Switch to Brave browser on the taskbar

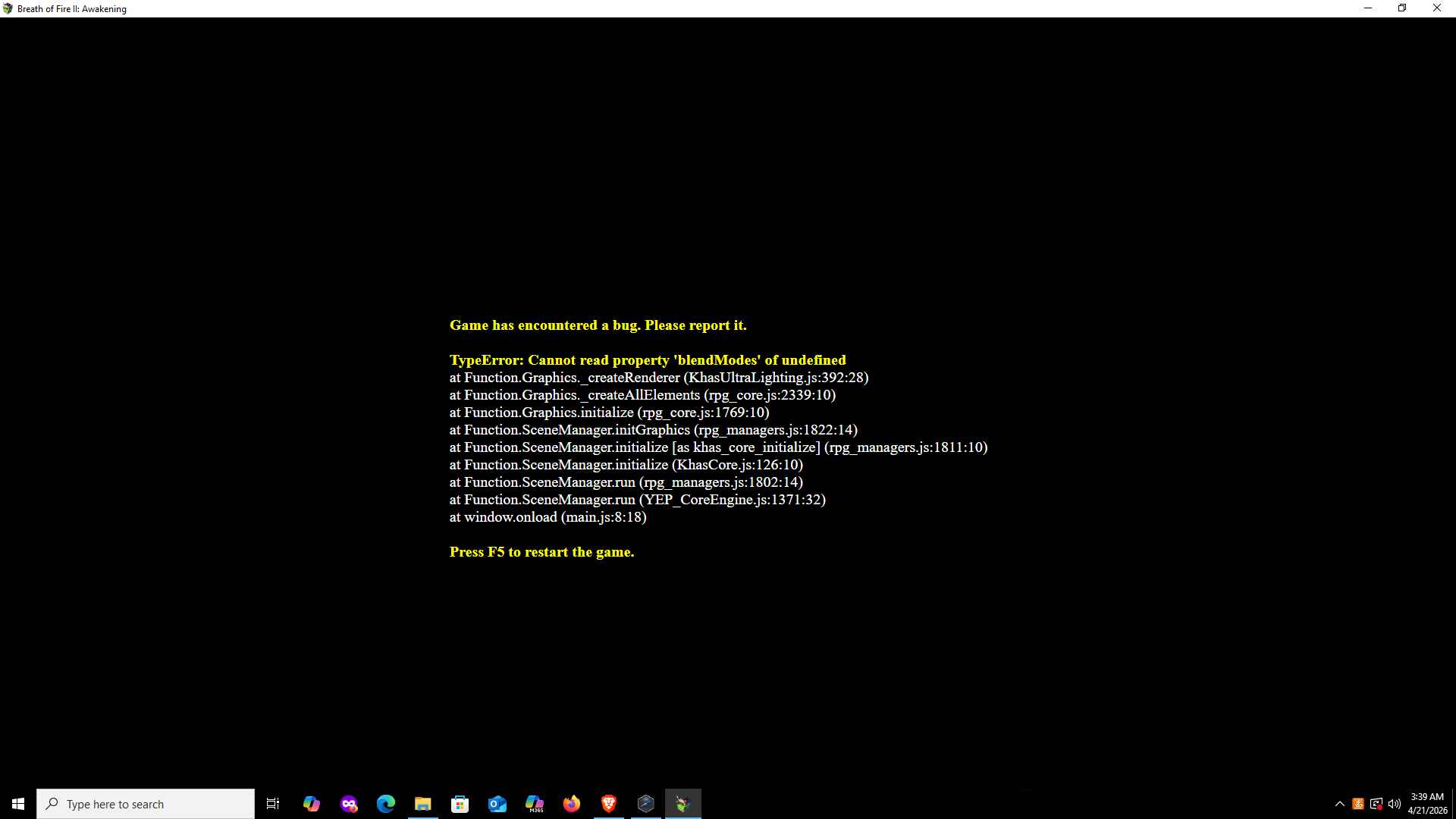coord(609,804)
